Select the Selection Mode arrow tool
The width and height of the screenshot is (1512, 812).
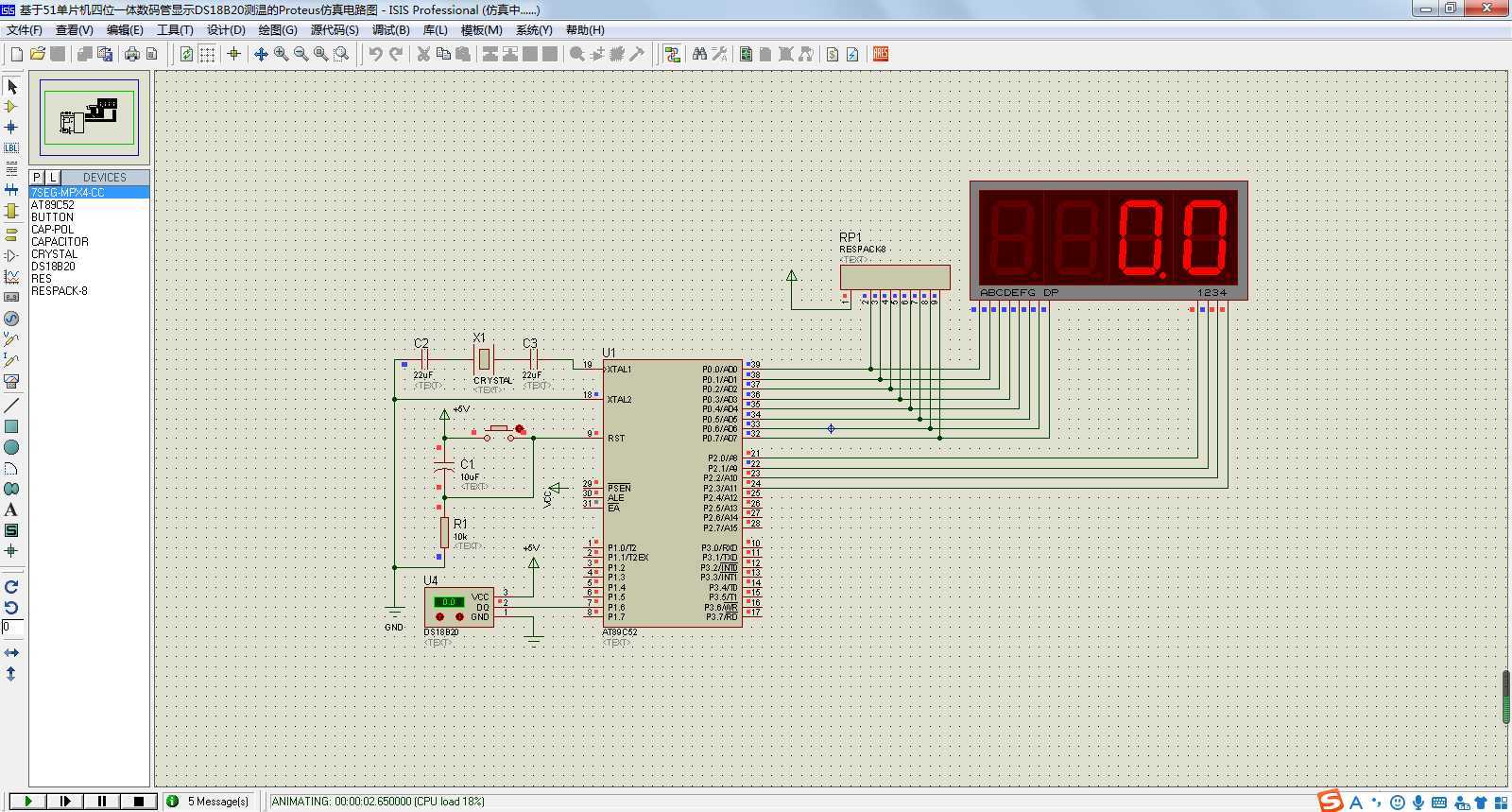pos(11,86)
